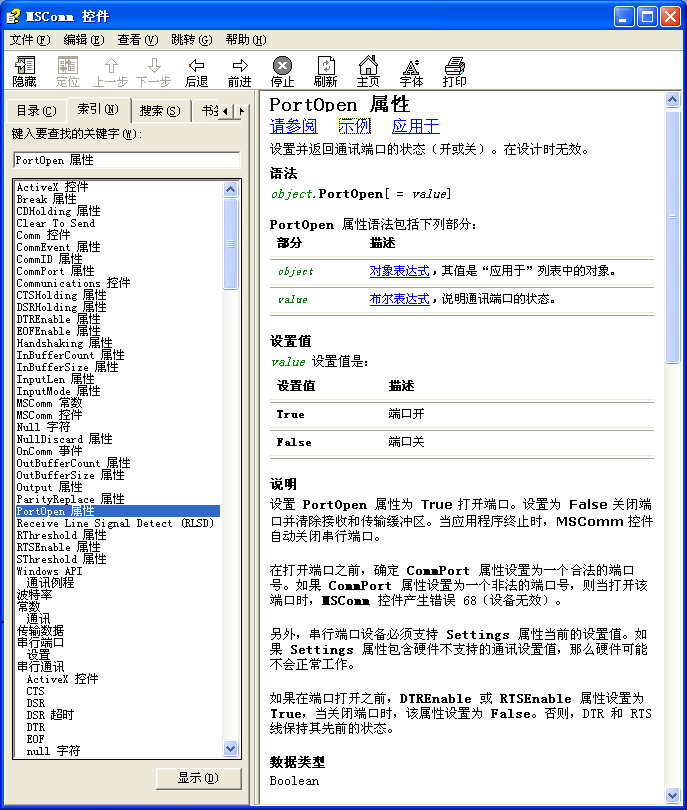Viewport: 687px width, 810px height.
Task: Follow the 对象表达式 link
Action: coord(399,271)
